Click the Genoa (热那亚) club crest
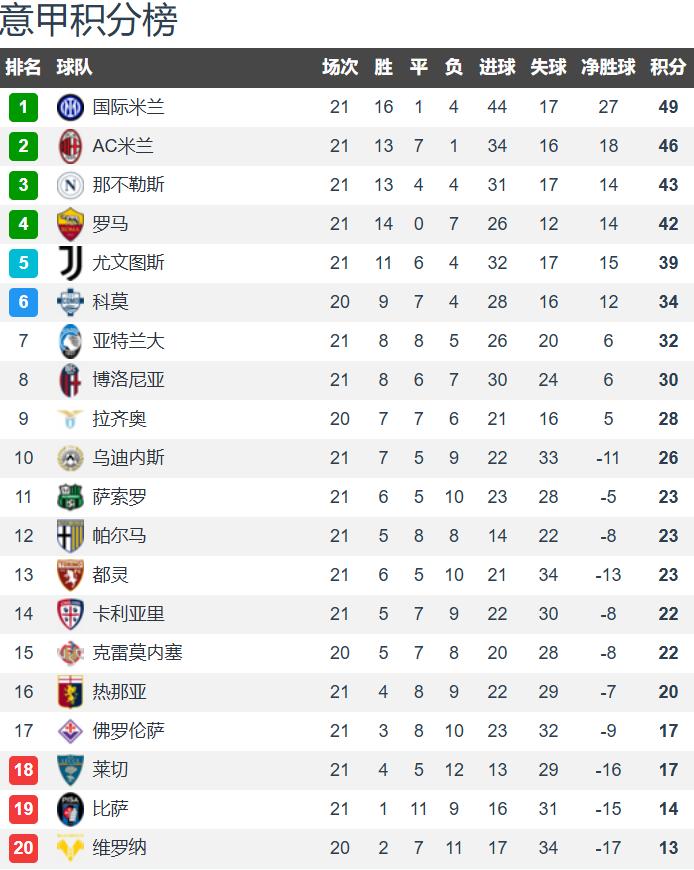 coord(71,692)
